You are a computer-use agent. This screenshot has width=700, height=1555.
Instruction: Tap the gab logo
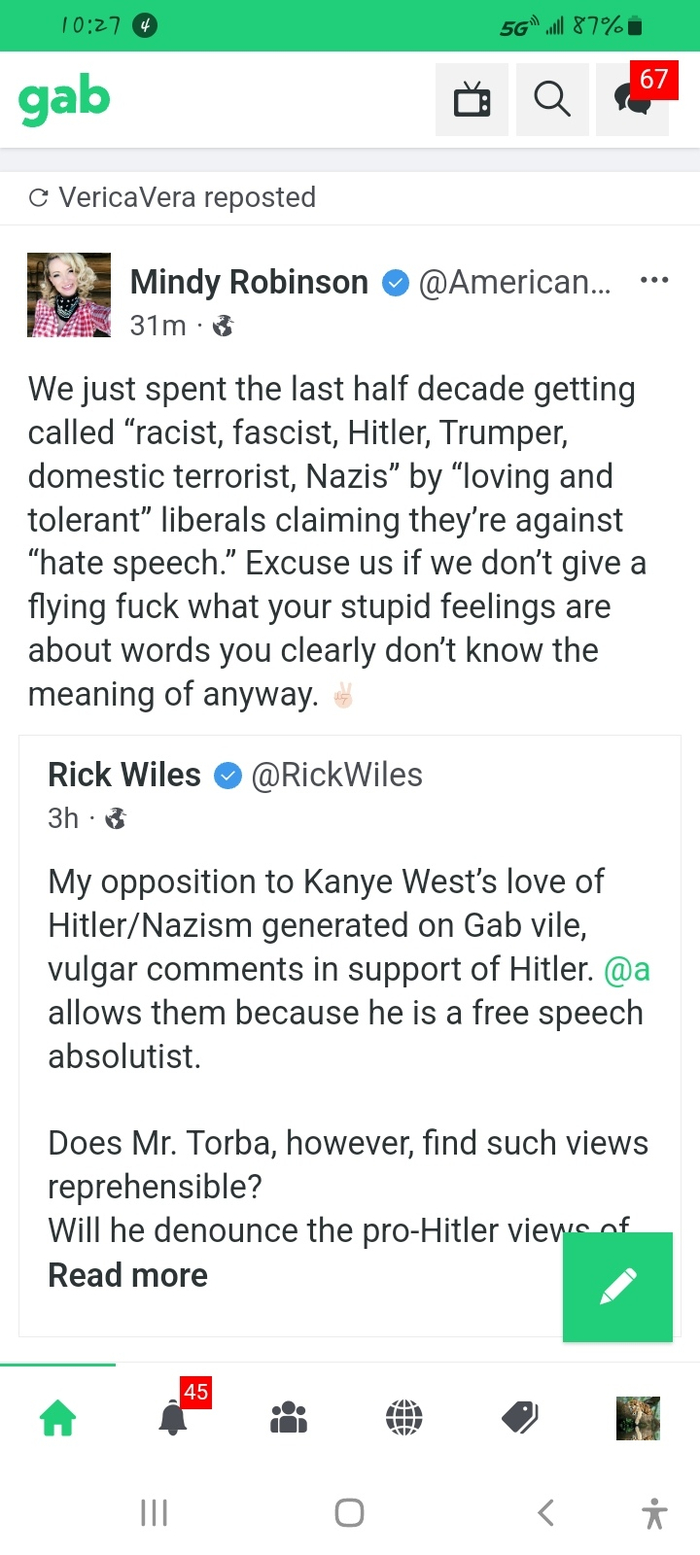tap(64, 100)
